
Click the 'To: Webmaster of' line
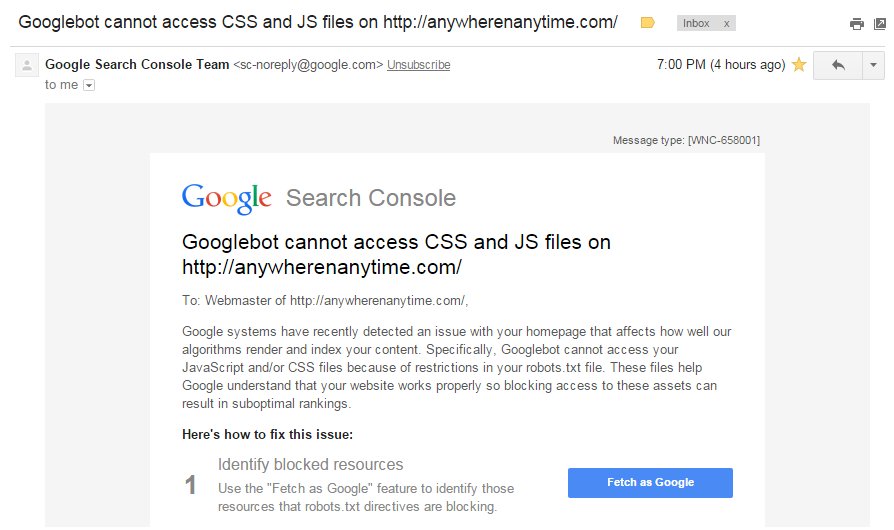(325, 300)
